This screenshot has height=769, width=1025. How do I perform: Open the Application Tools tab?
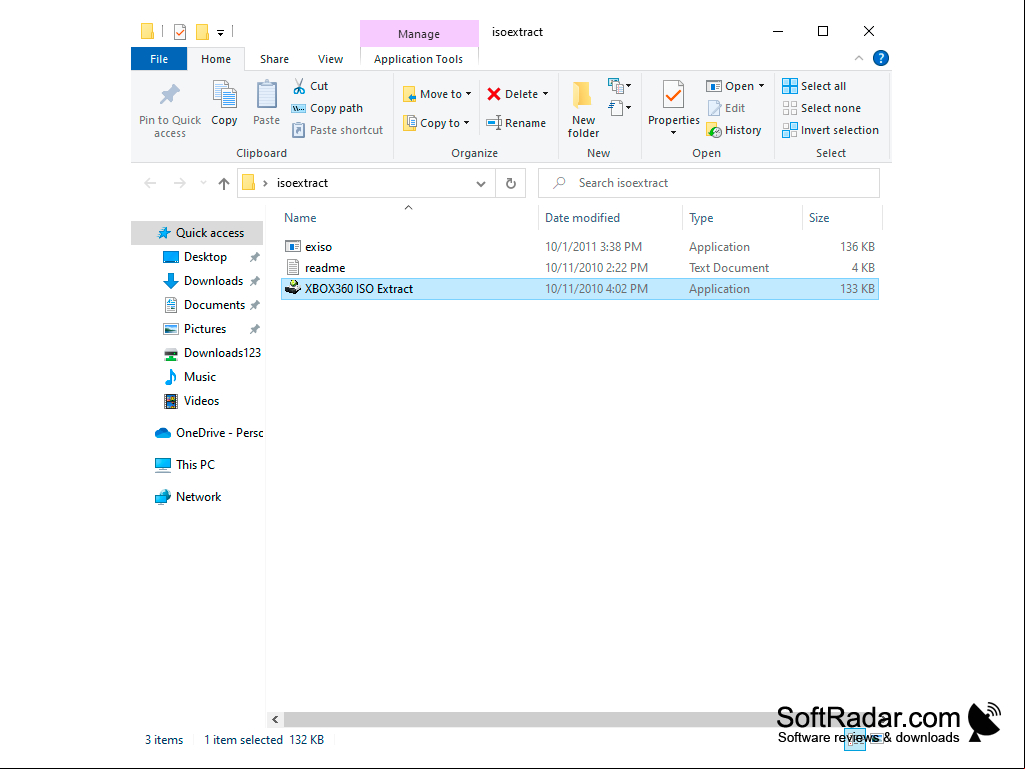tap(418, 59)
